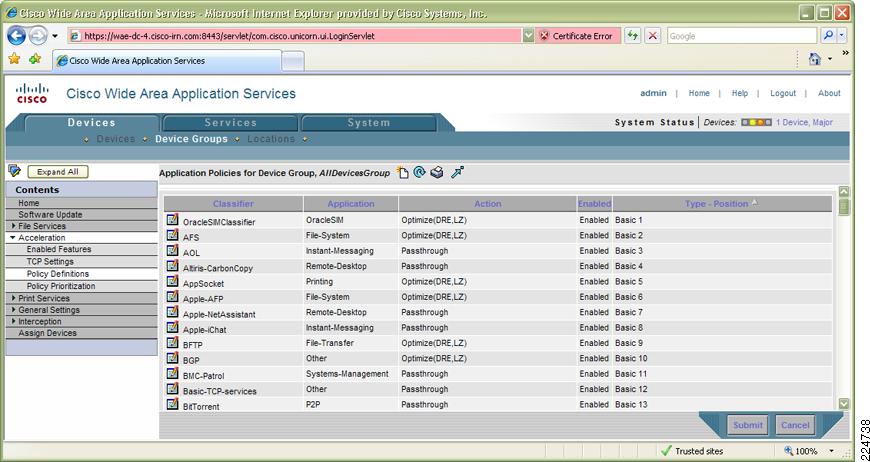
Task: Click the browser Stop icon
Action: coord(652,36)
